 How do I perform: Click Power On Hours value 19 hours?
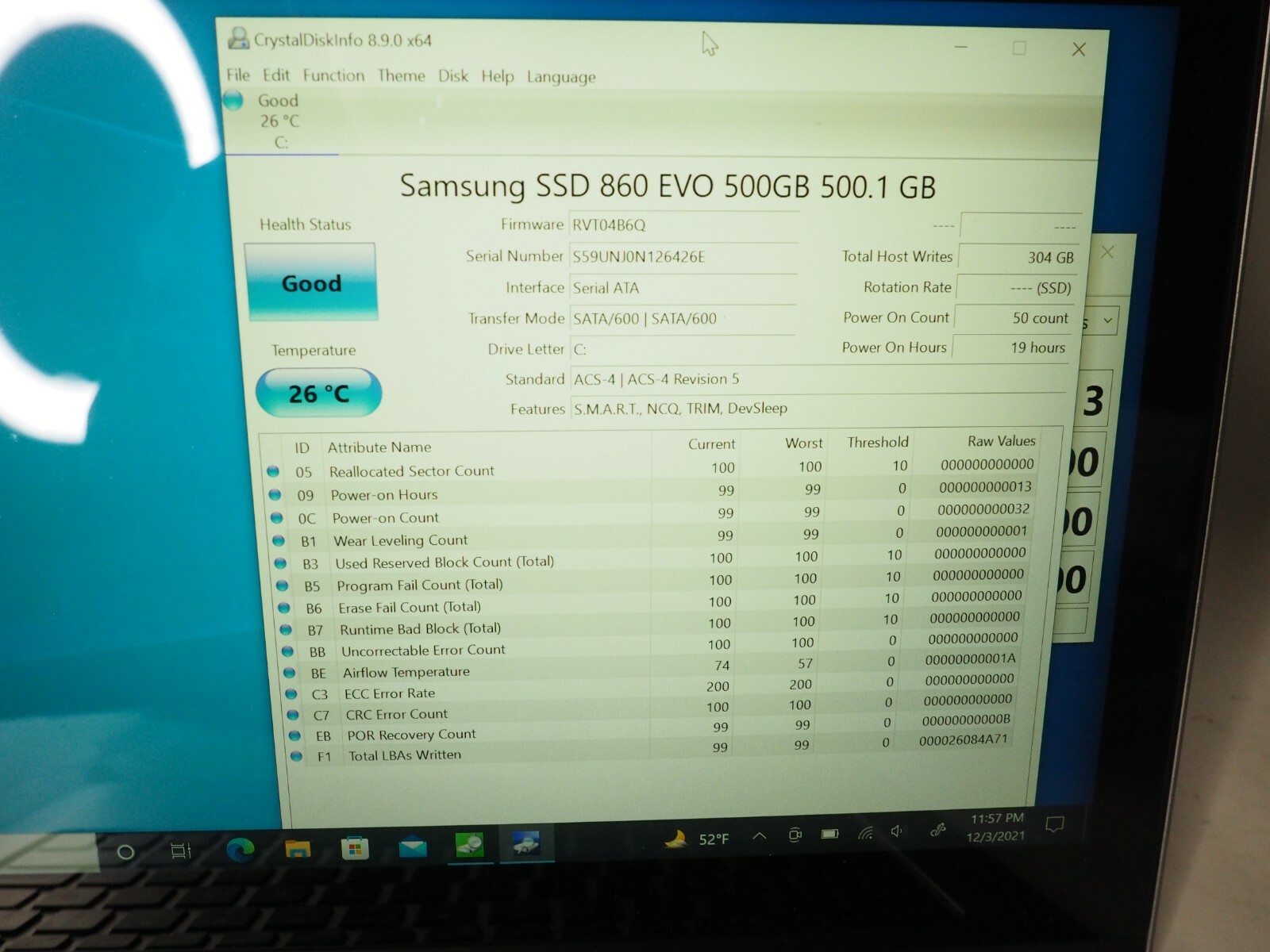click(1011, 347)
